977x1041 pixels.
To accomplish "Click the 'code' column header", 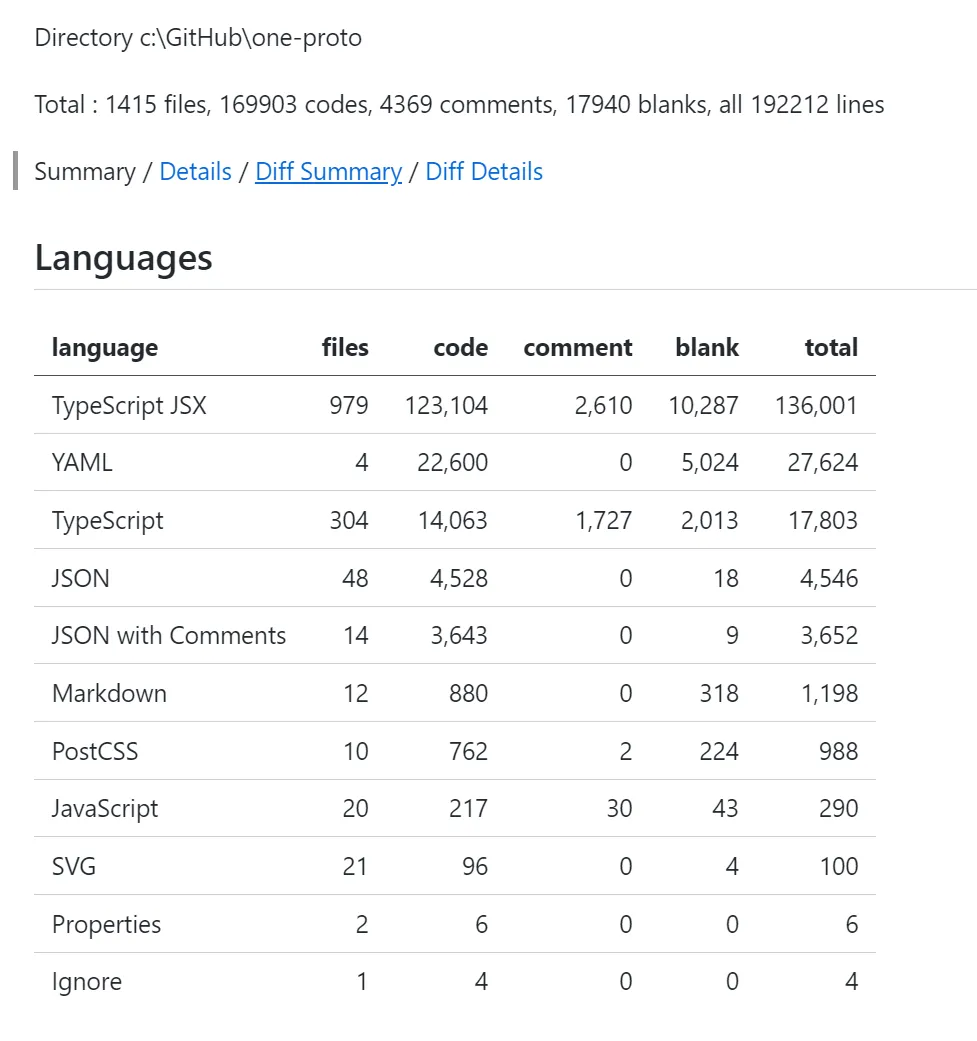I will point(461,347).
